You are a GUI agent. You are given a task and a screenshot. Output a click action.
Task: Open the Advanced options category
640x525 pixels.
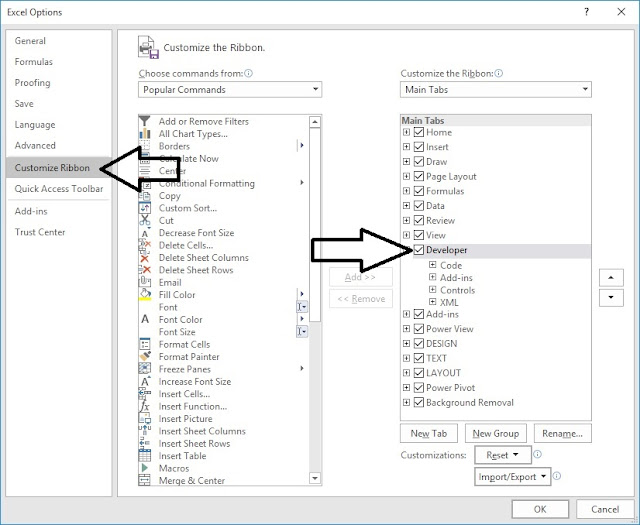[x=59, y=145]
